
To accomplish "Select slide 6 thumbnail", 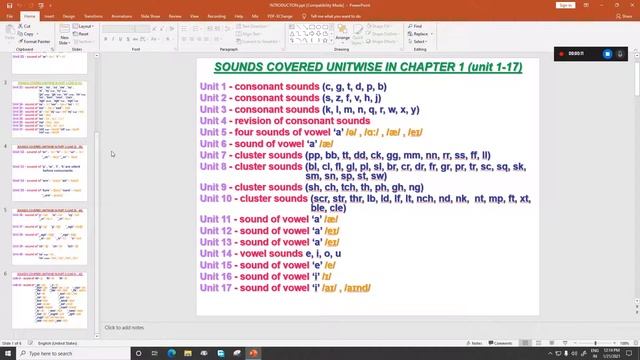I will (49, 300).
